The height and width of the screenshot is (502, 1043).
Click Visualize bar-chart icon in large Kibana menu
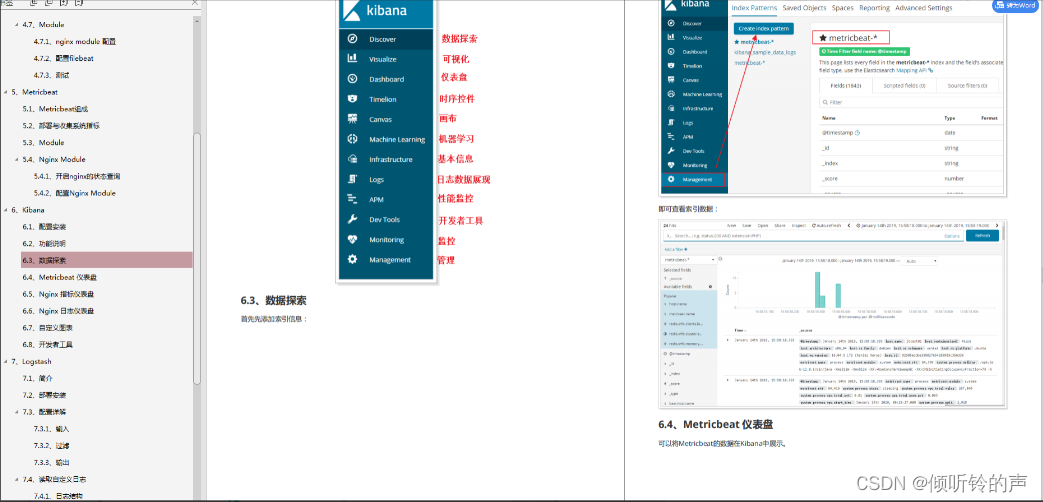pos(353,59)
